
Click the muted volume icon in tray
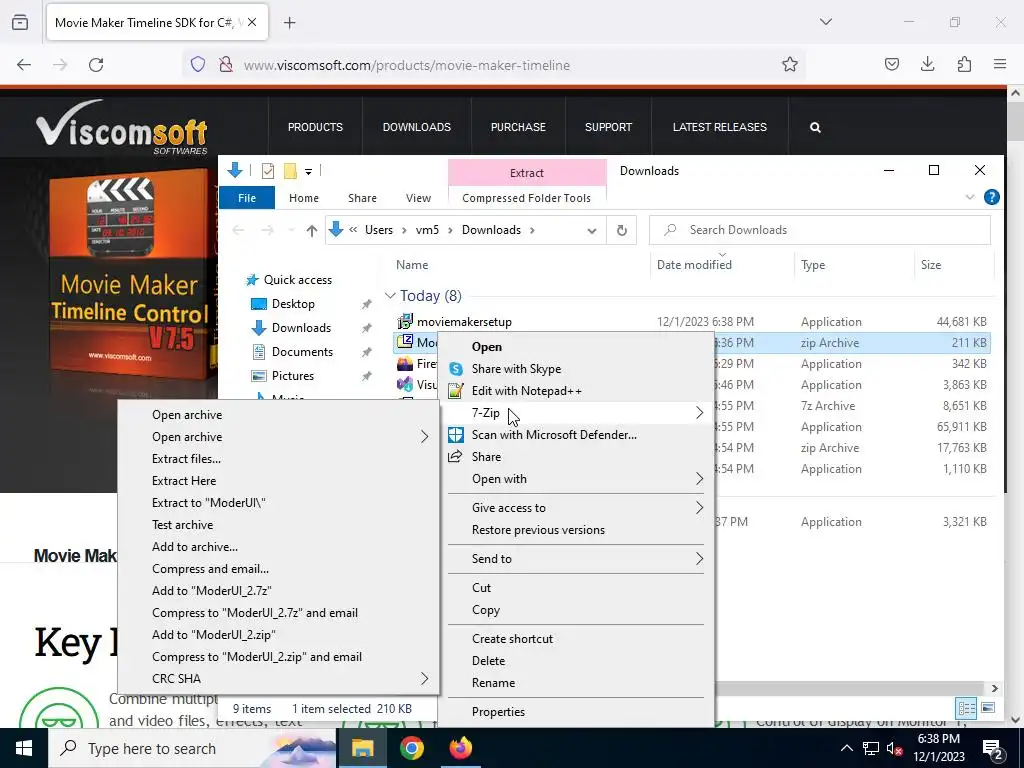(x=895, y=748)
